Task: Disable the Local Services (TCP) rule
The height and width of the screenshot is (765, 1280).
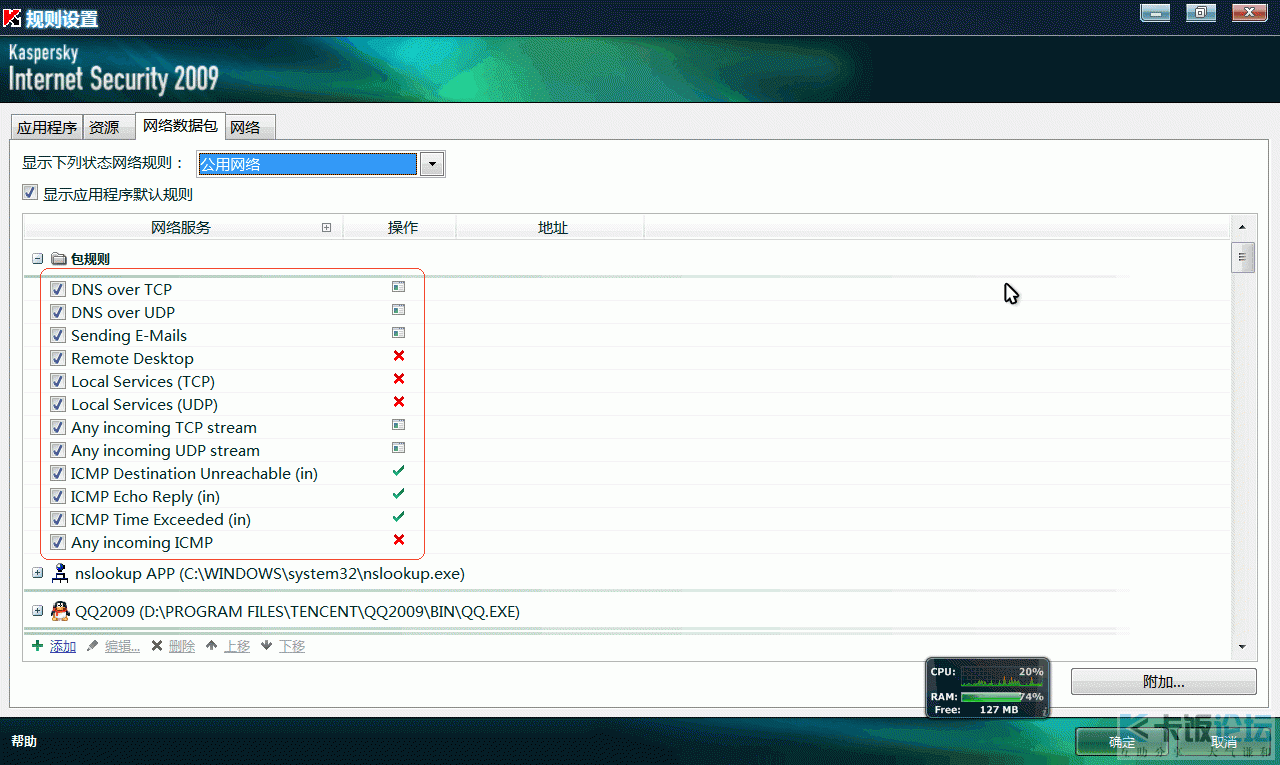Action: 58,381
